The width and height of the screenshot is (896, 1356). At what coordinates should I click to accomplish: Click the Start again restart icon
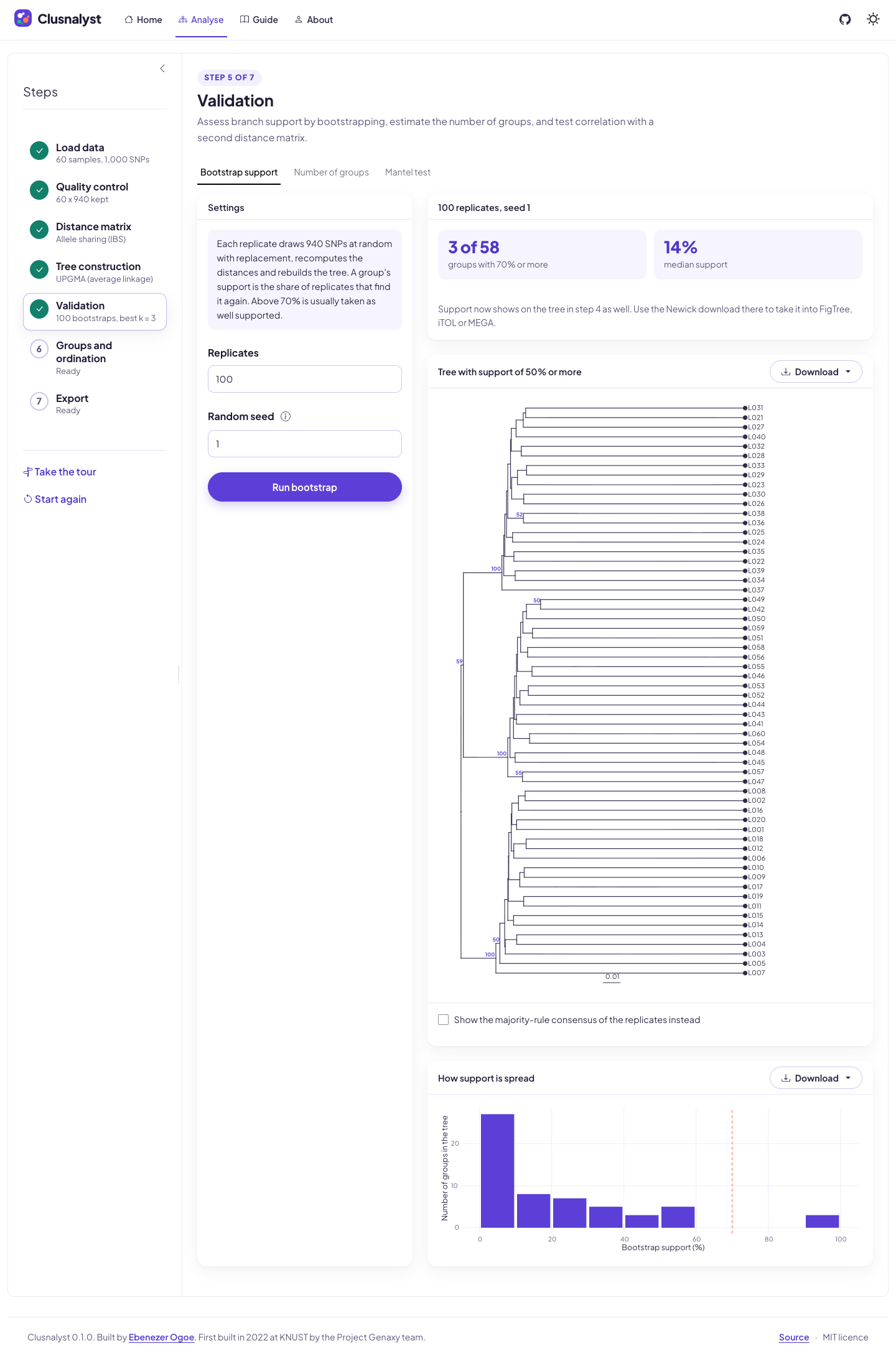pos(28,499)
